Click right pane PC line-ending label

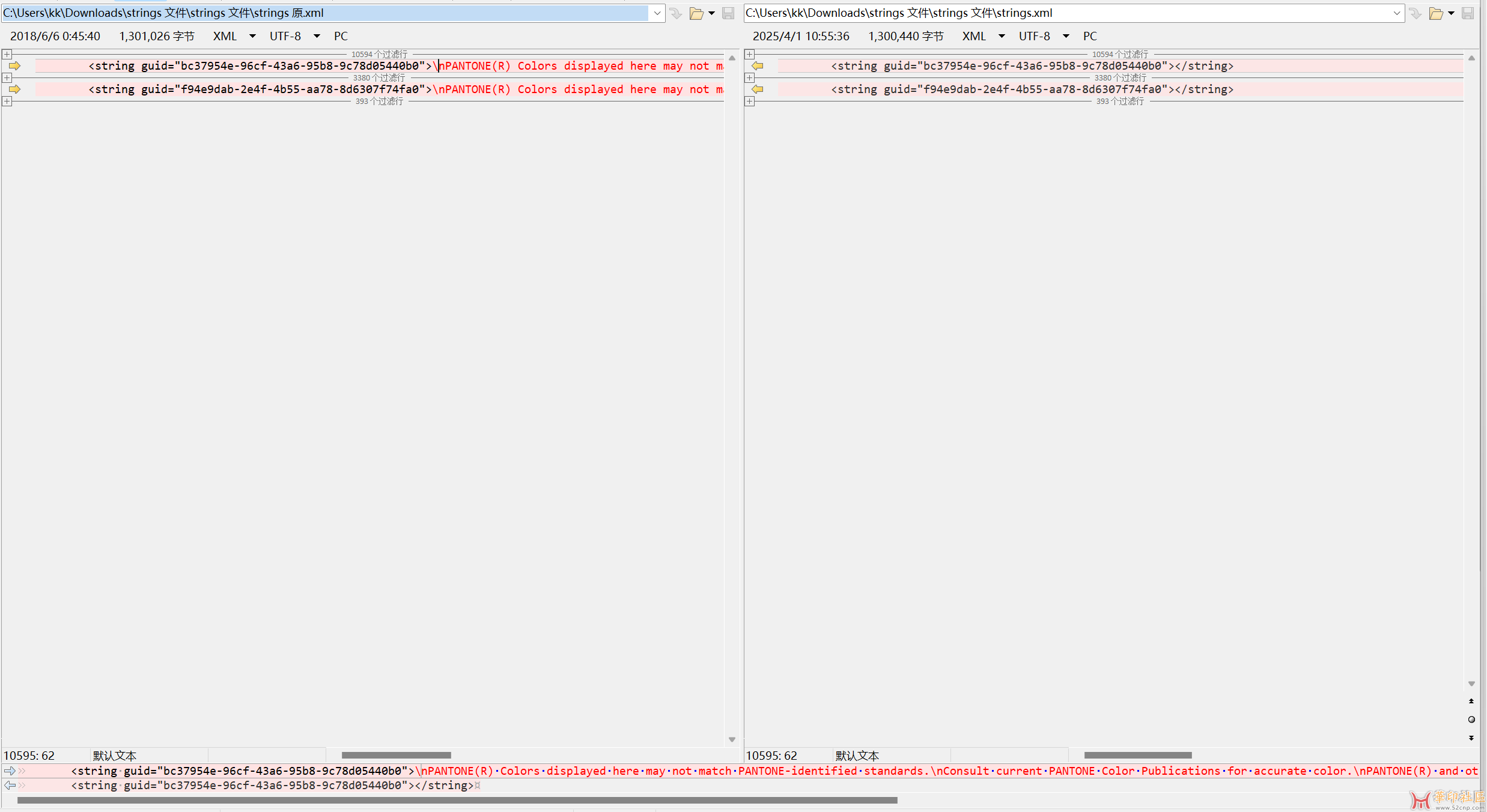1090,36
